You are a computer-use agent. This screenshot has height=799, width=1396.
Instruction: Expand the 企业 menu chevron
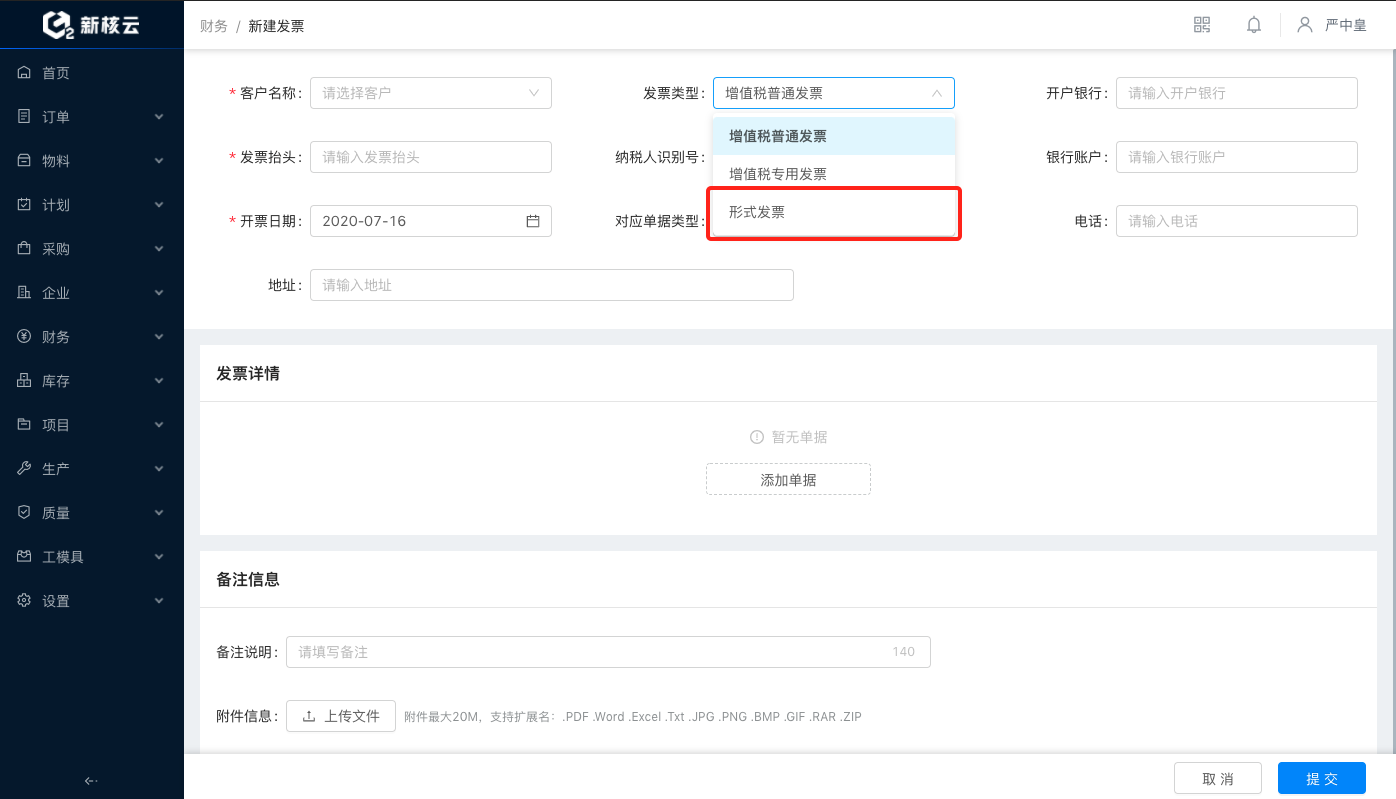point(159,293)
